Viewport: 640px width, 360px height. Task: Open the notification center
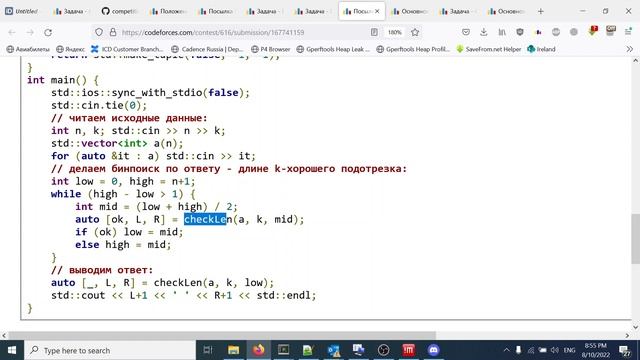(x=624, y=350)
